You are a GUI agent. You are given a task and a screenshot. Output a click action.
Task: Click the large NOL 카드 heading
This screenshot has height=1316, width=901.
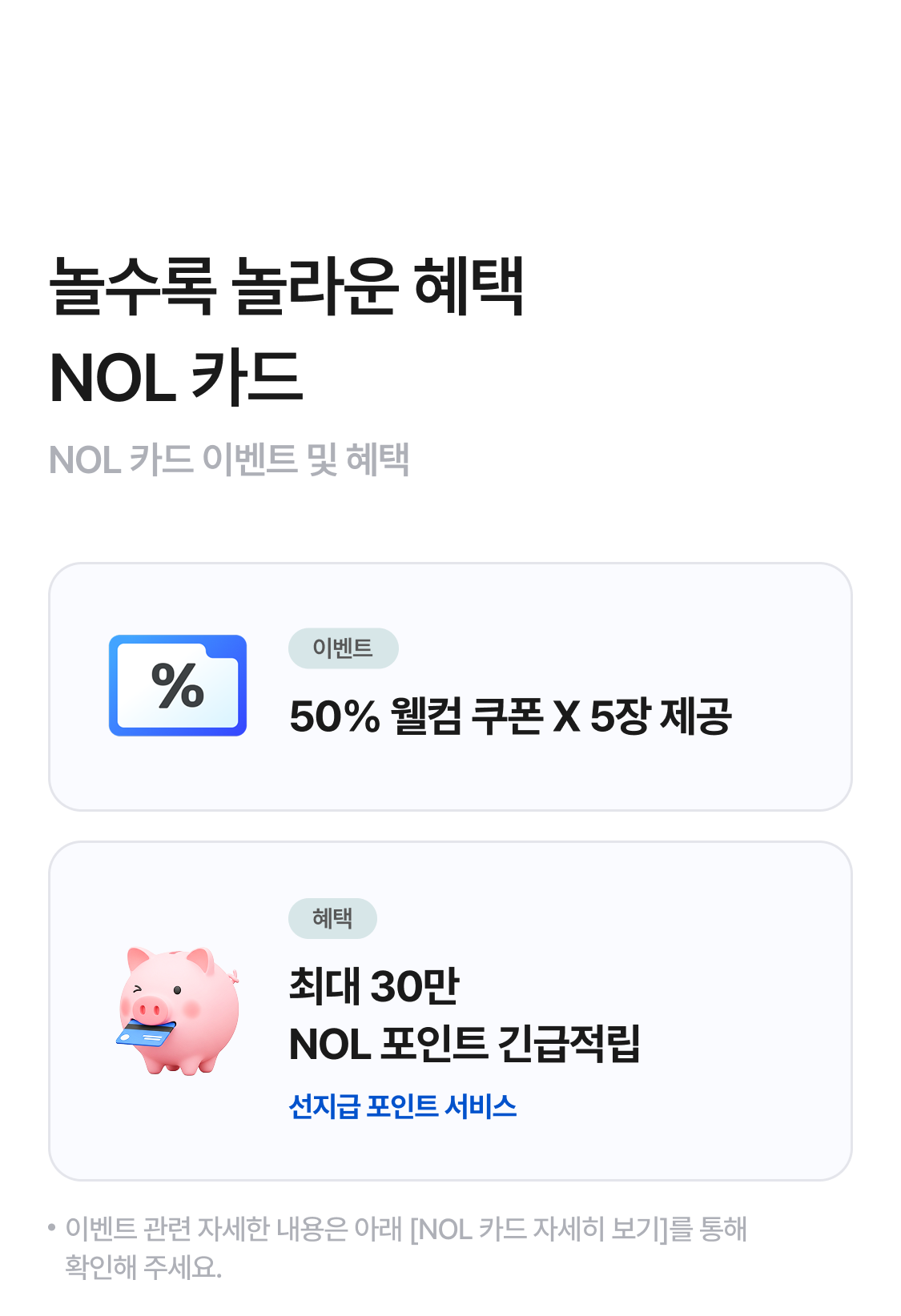point(176,378)
